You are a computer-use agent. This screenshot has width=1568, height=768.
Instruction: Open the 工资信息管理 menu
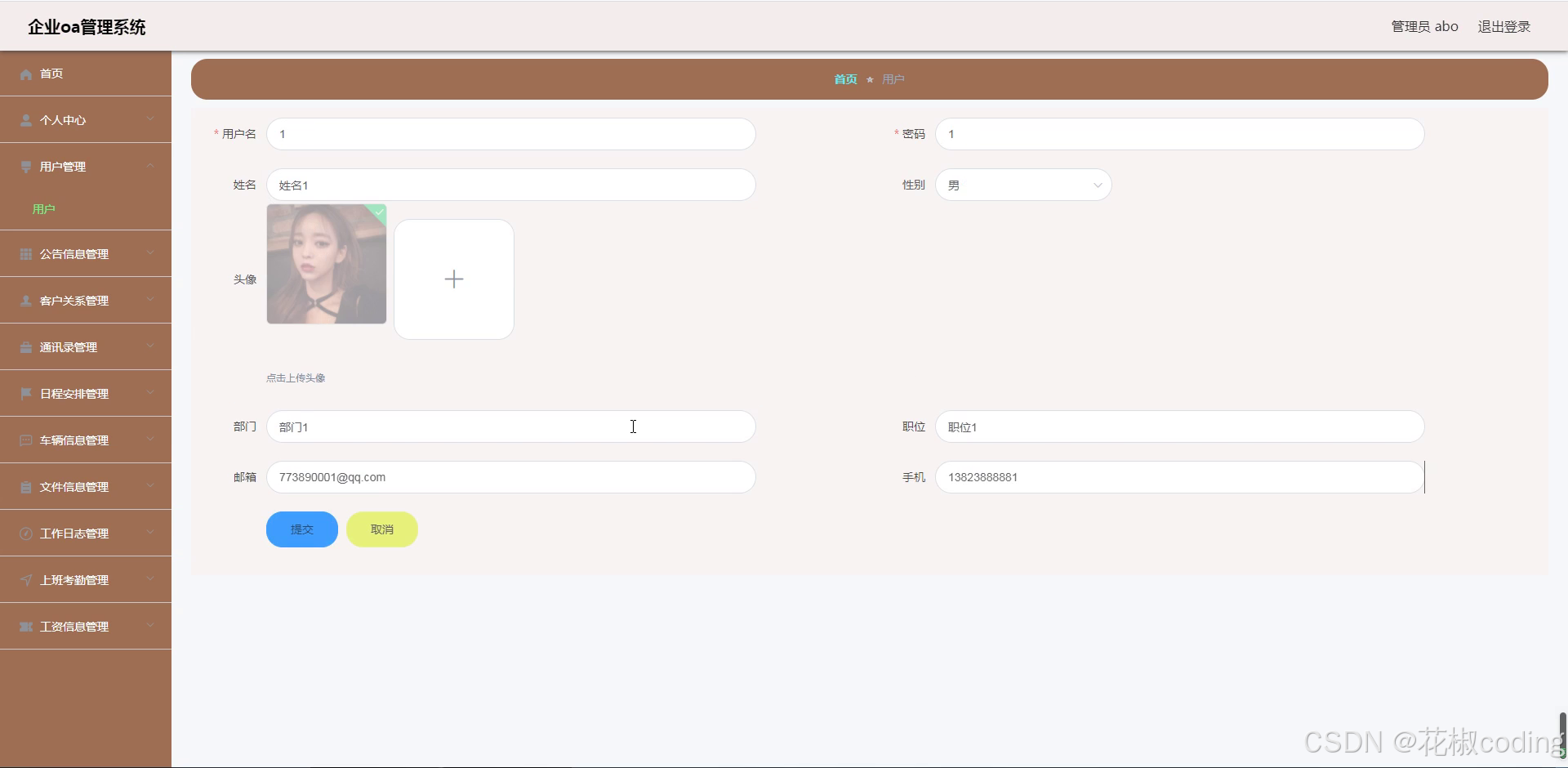pos(86,627)
